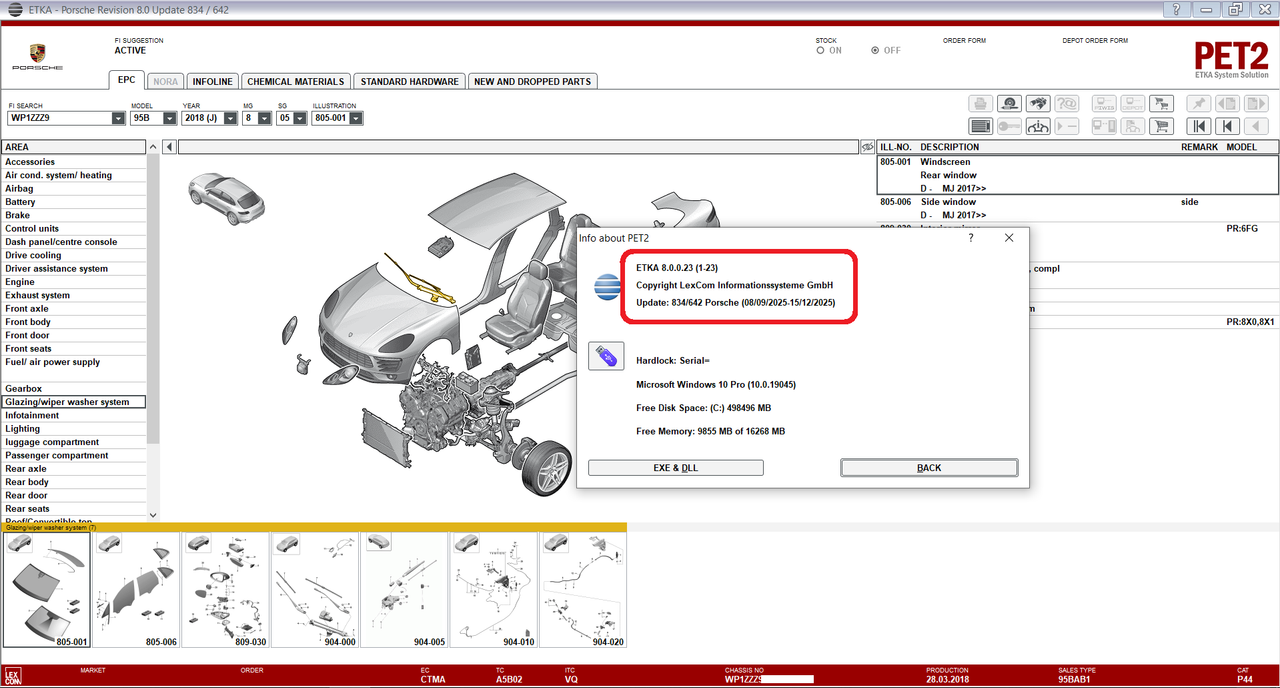
Task: Click AREA list scroll-down arrow
Action: [x=153, y=514]
